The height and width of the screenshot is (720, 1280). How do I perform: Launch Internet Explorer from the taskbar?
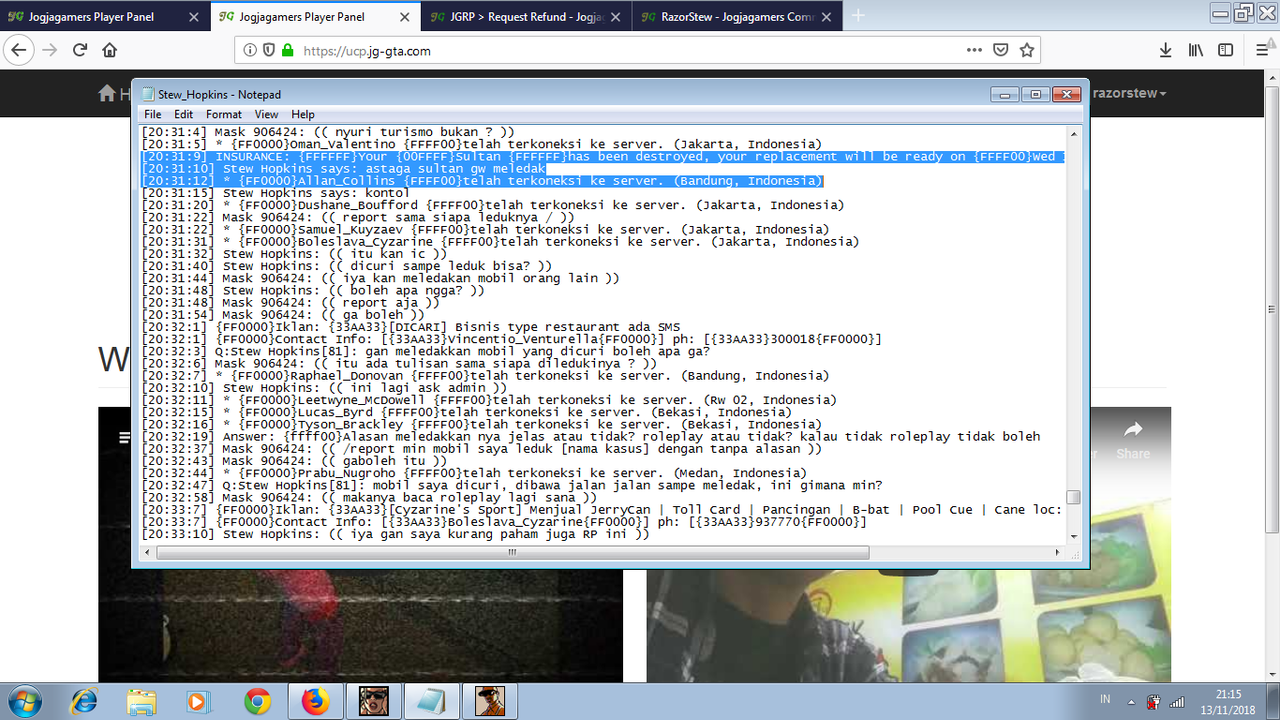tap(85, 701)
